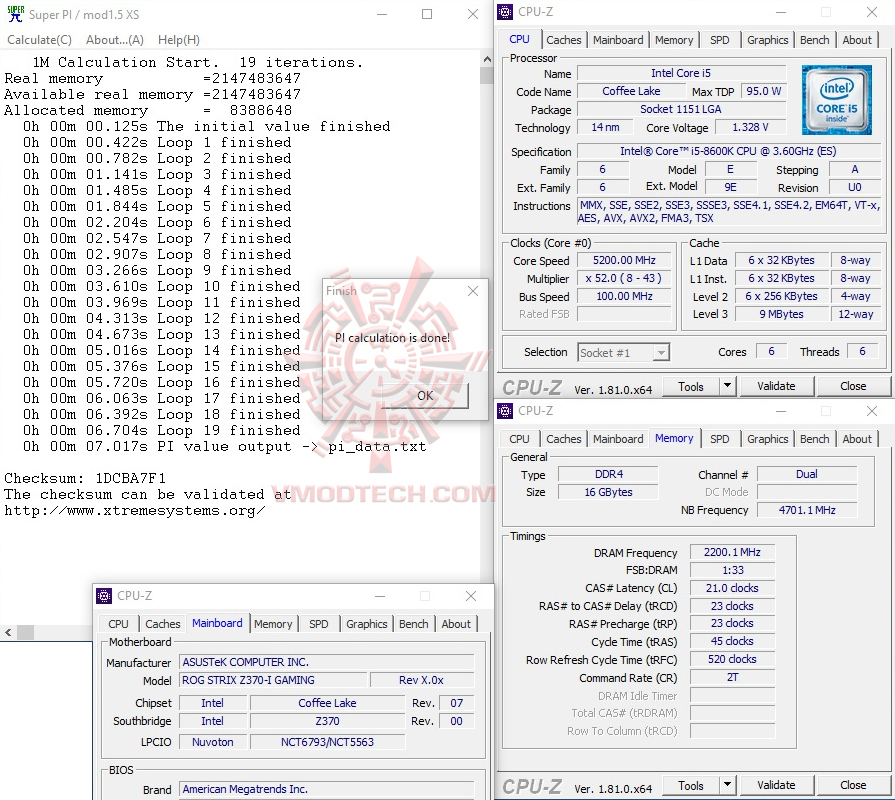Open SPD tab in Memory CPU-Z window
The width and height of the screenshot is (895, 800).
pos(719,439)
